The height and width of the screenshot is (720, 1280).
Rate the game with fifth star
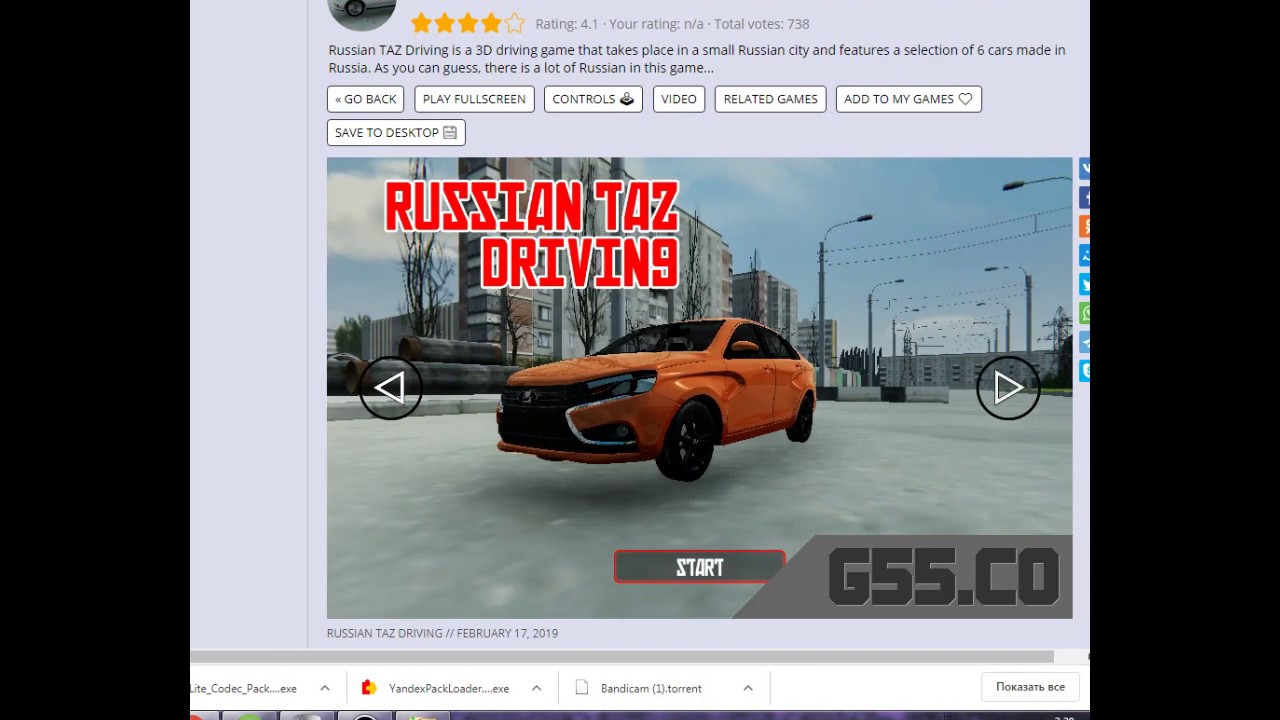tap(513, 23)
